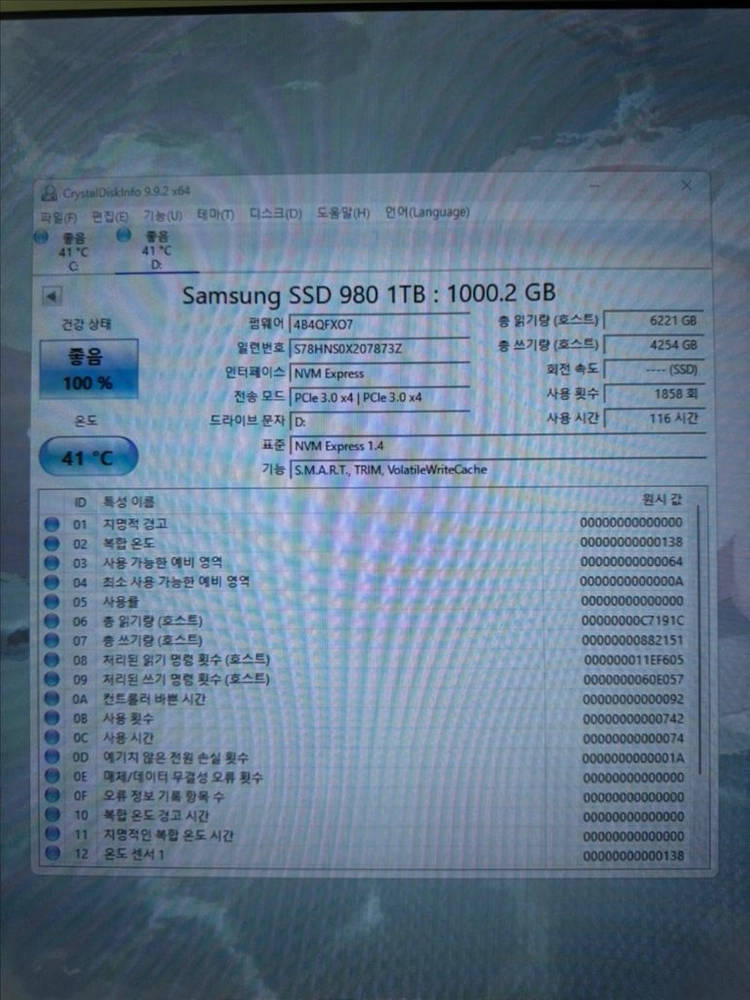Viewport: 750px width, 1000px height.
Task: Click the standard field NVM Express 1.4
Action: coord(497,446)
